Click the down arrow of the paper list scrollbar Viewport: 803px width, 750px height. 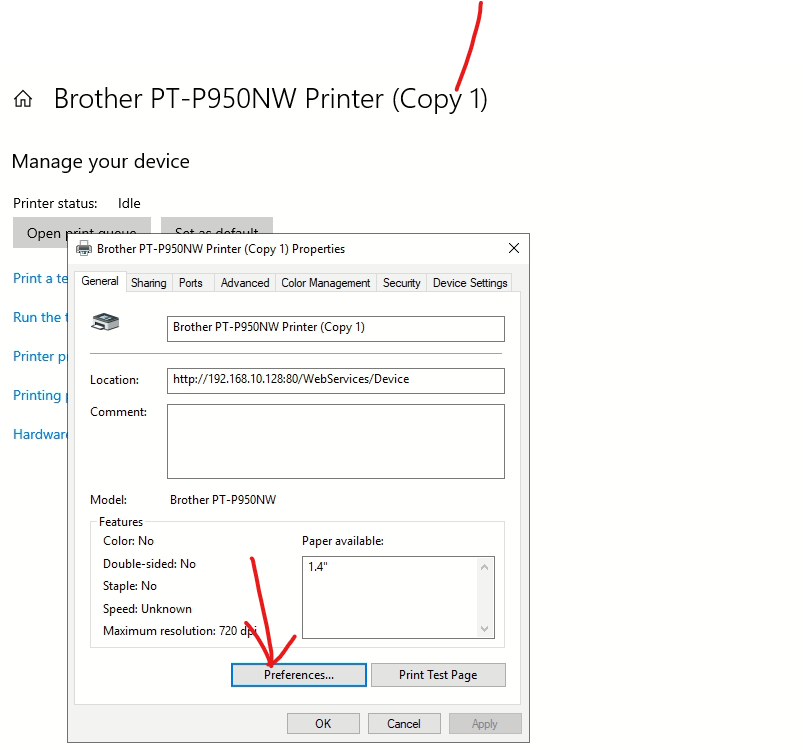pyautogui.click(x=484, y=629)
